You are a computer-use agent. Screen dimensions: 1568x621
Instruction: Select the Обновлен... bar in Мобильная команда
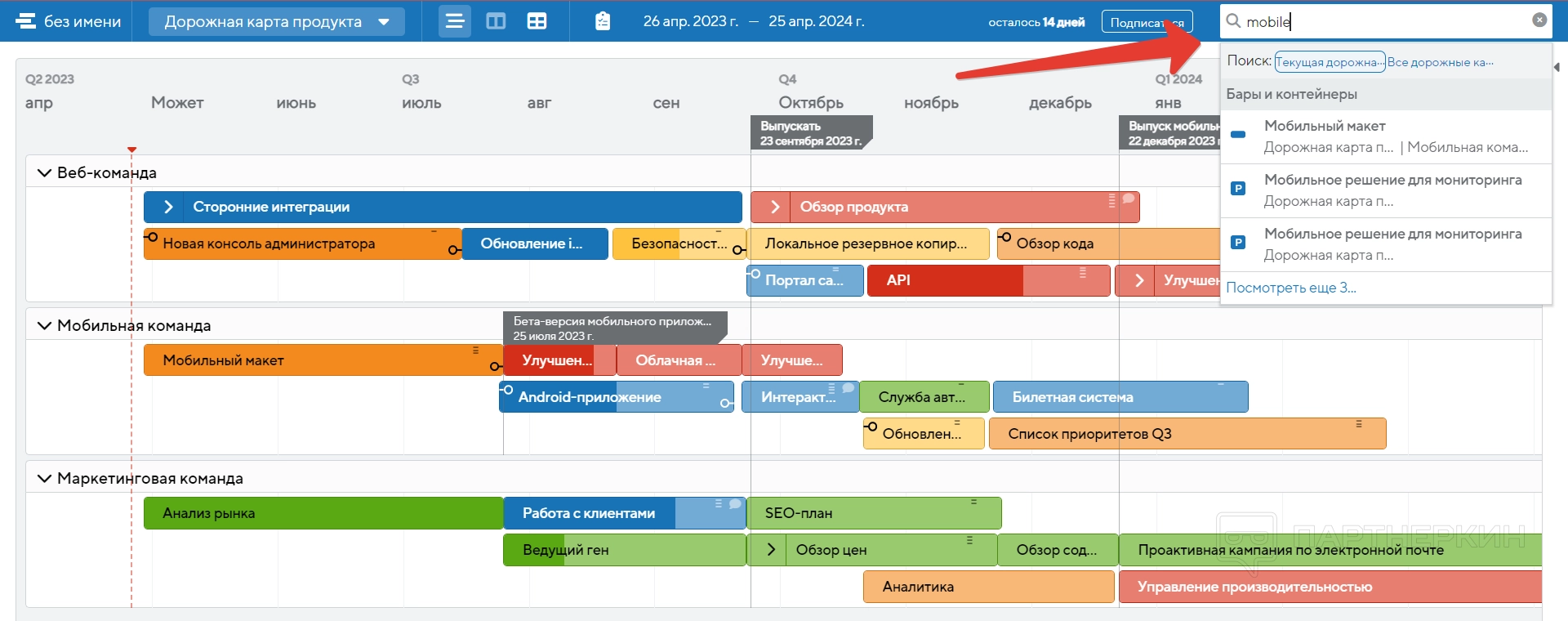point(924,434)
